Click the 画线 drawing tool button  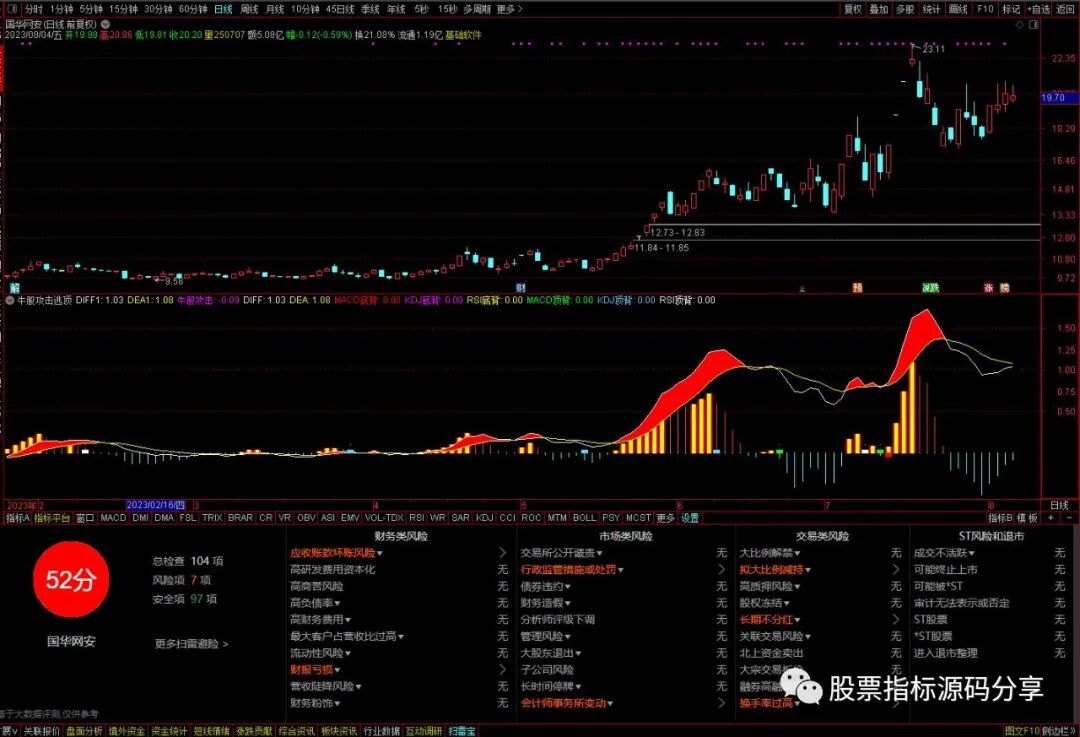(x=958, y=9)
